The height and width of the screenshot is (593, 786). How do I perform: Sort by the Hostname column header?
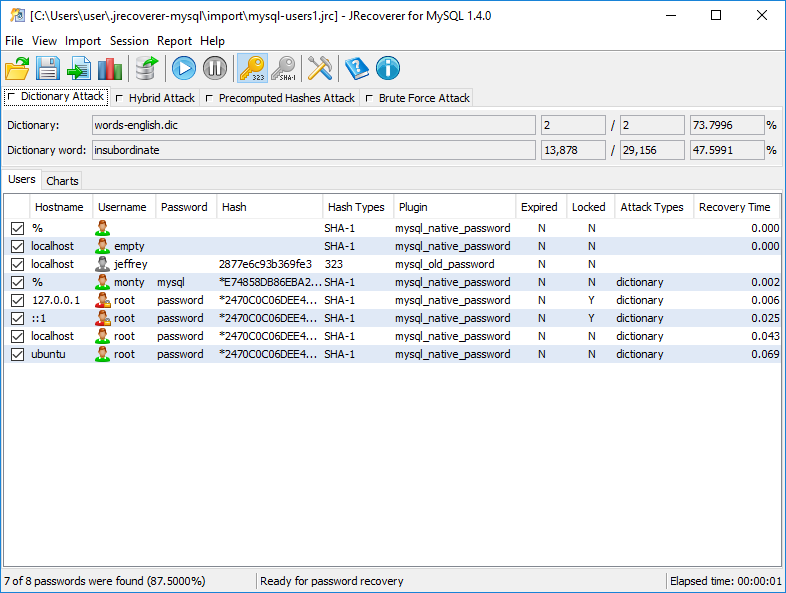tap(59, 207)
